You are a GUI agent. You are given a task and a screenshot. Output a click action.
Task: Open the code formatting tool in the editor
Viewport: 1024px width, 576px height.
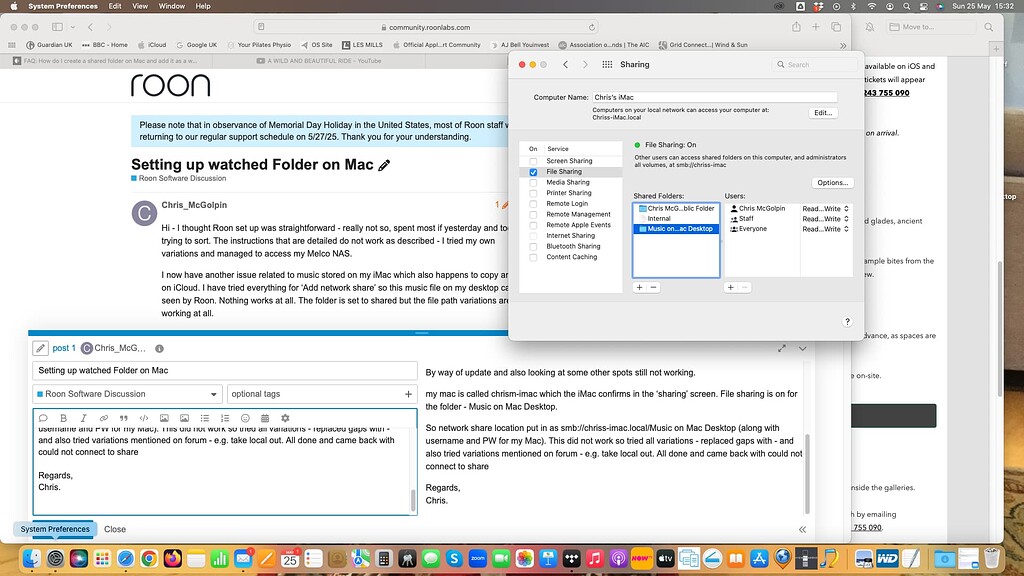144,417
